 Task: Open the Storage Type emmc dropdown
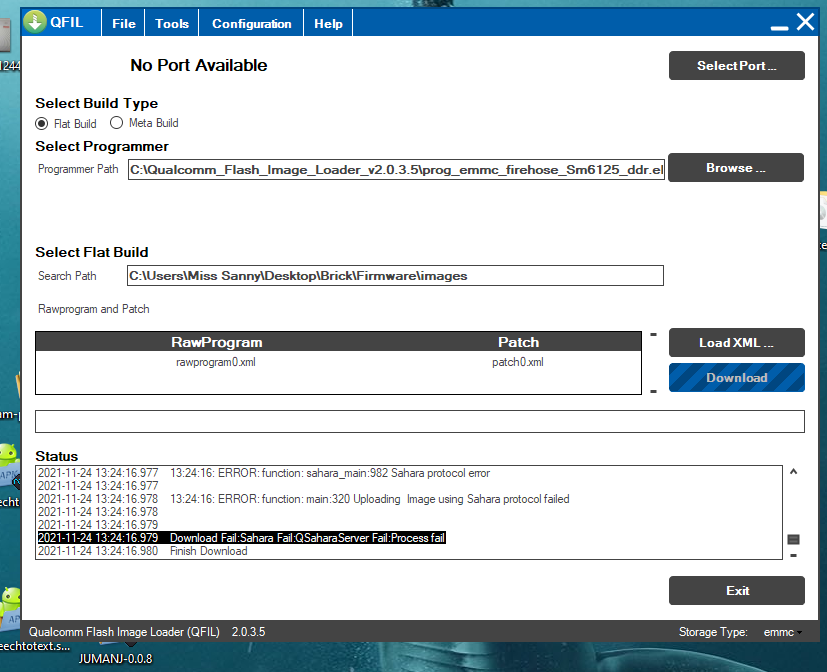pyautogui.click(x=783, y=632)
